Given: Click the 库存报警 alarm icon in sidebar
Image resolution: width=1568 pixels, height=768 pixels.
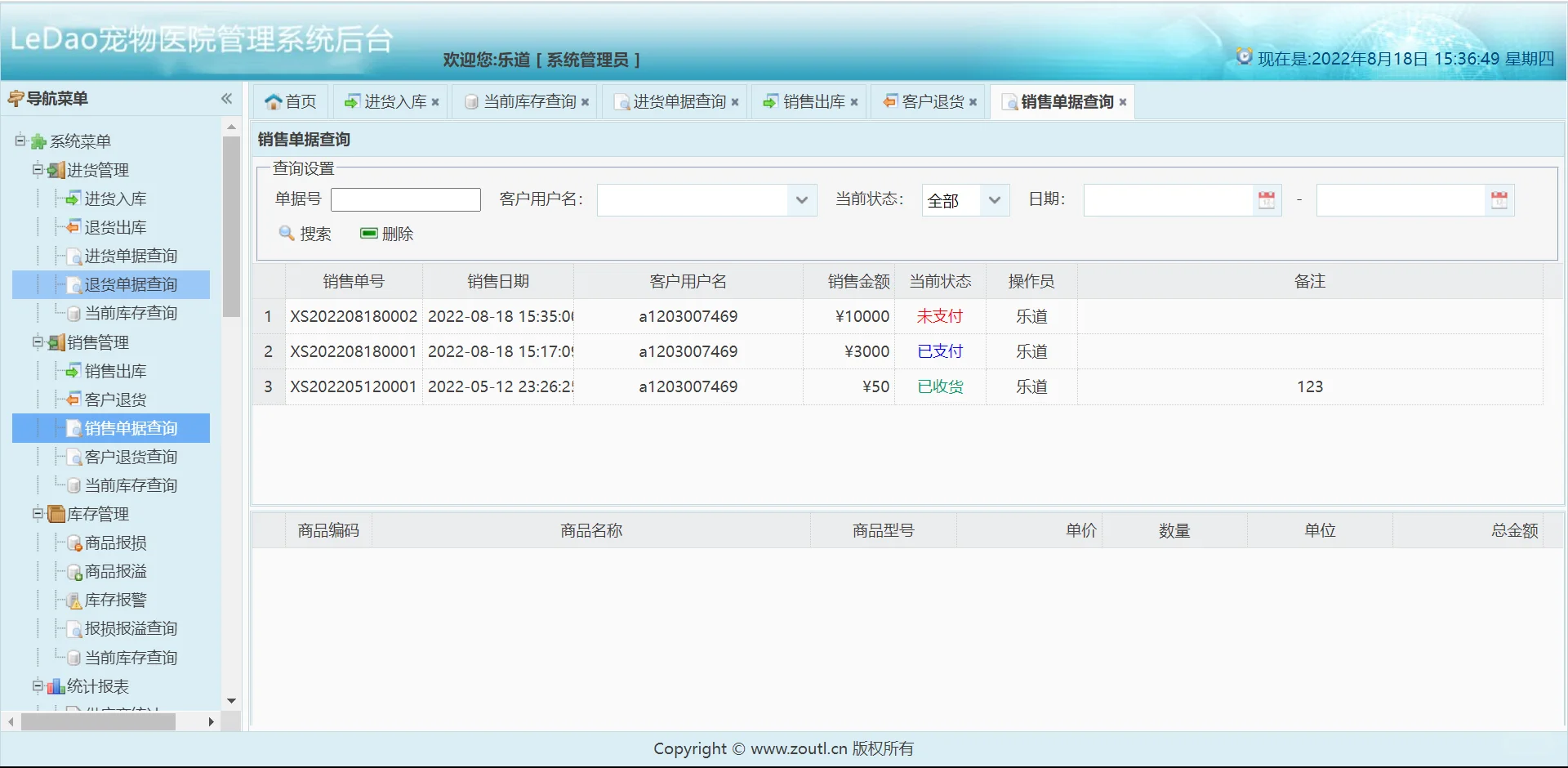Looking at the screenshot, I should 73,600.
